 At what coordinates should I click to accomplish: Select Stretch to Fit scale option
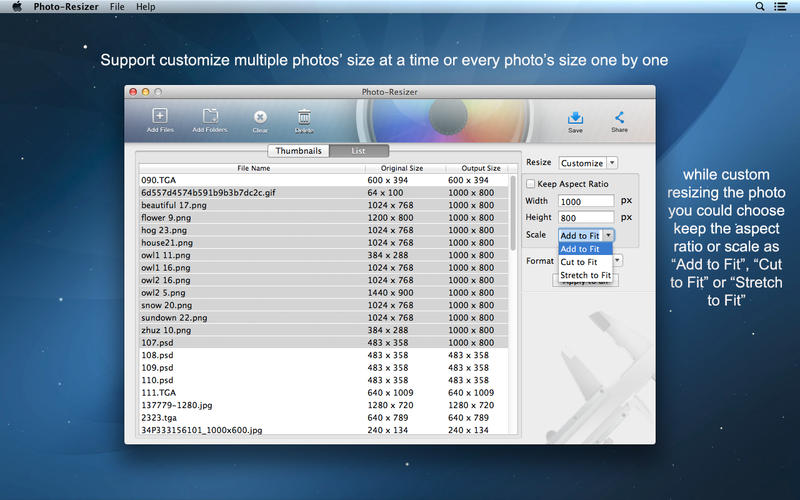(x=586, y=275)
